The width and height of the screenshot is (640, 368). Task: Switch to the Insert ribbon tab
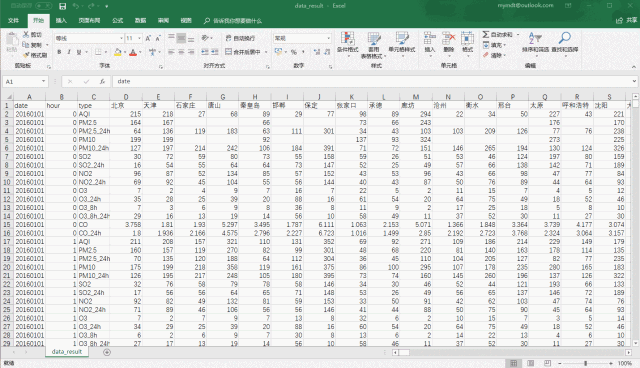[x=61, y=20]
